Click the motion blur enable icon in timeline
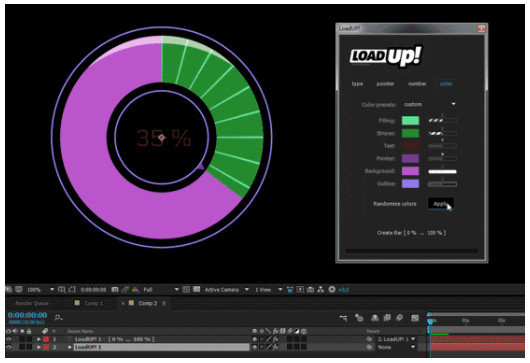The width and height of the screenshot is (530, 363). coord(400,318)
